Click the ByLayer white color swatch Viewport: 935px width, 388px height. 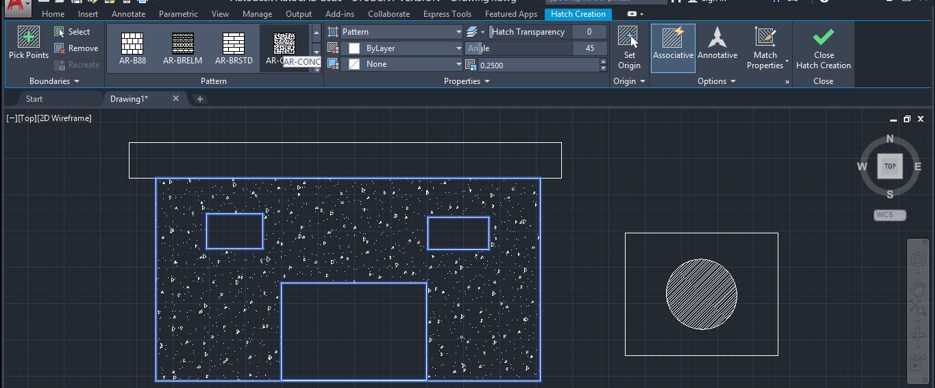(x=354, y=48)
